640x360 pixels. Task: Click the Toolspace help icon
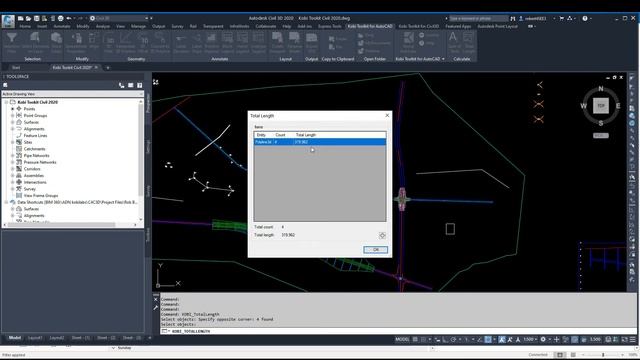(140, 85)
